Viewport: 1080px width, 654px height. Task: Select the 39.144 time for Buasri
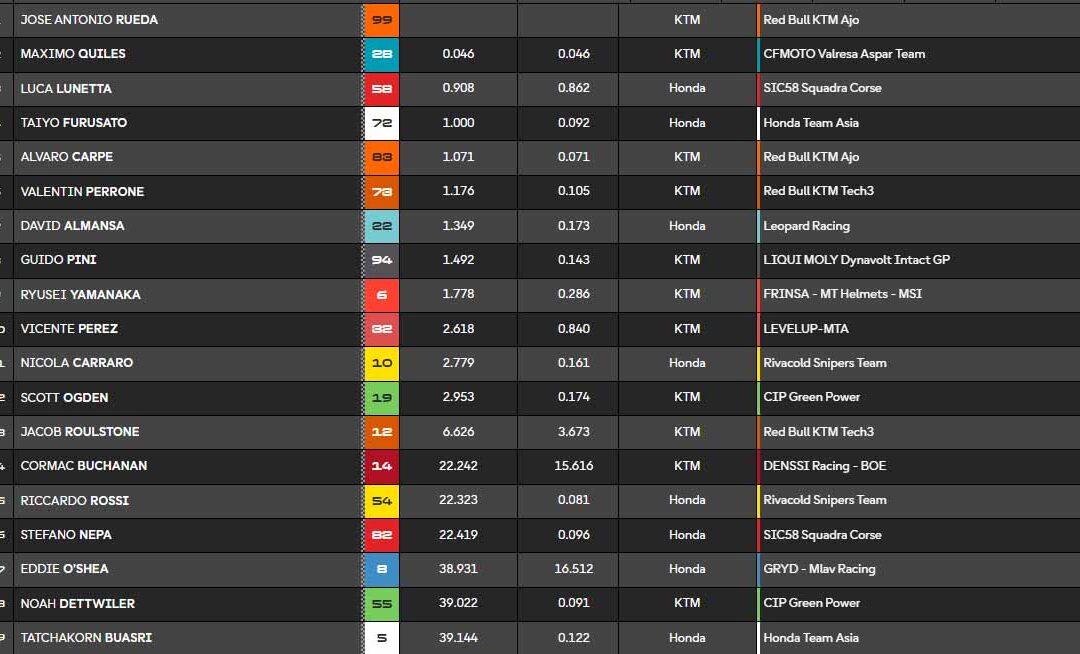(457, 637)
